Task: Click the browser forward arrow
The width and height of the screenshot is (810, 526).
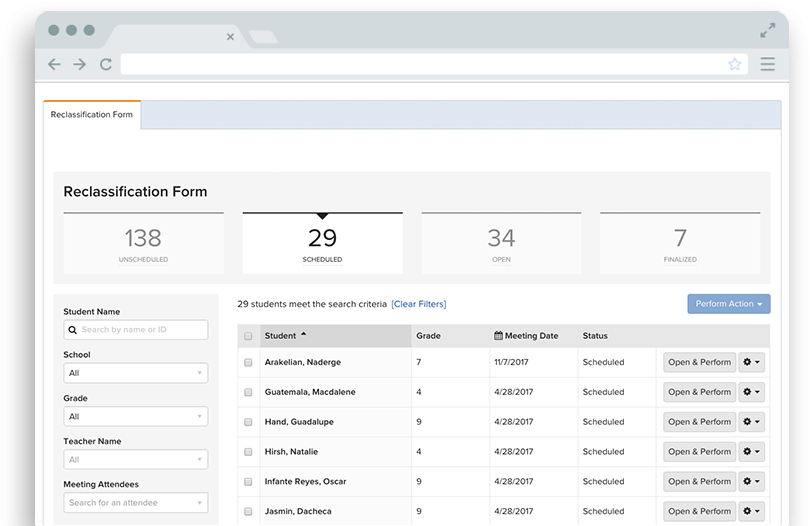Action: 80,64
